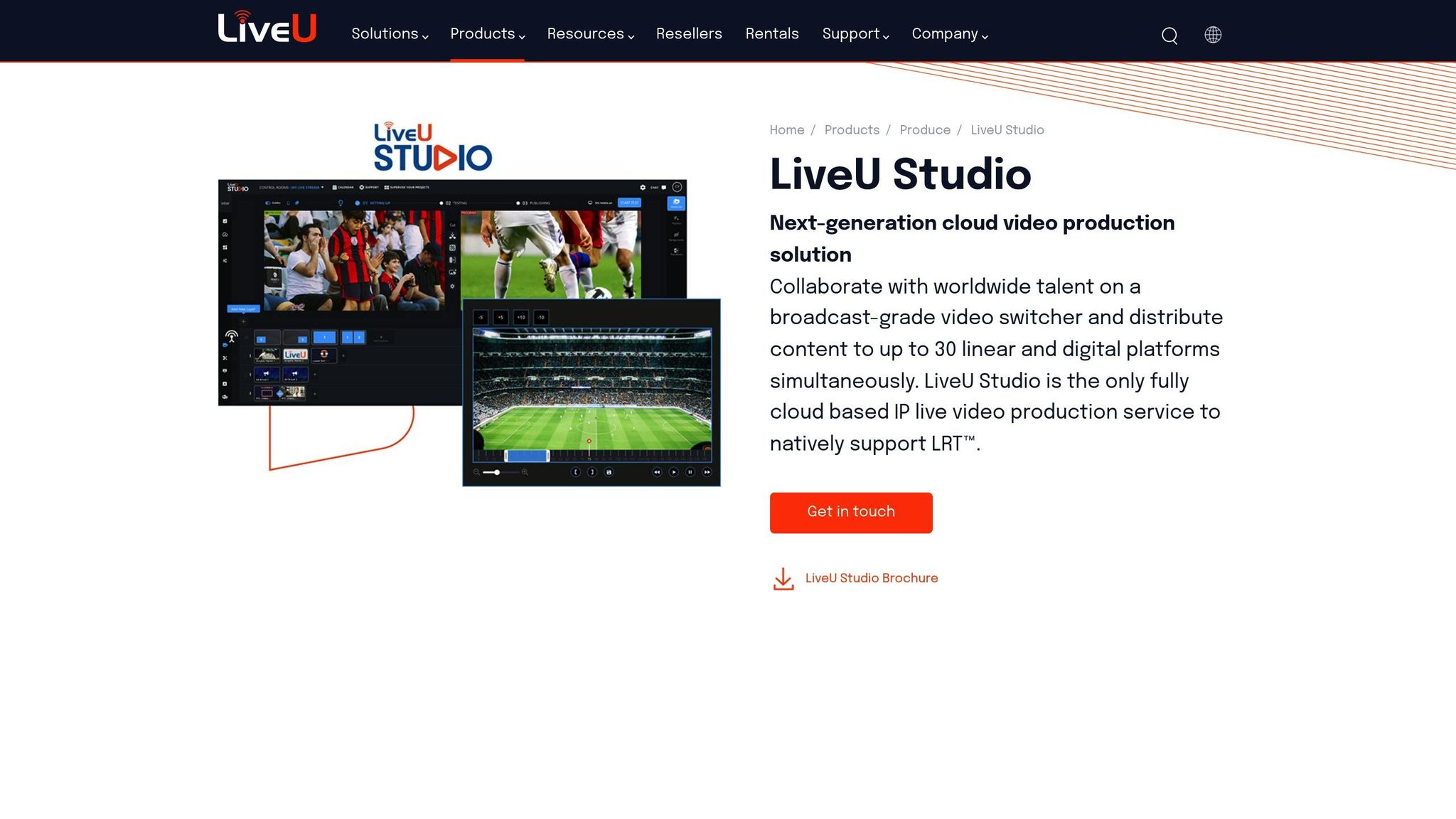Download the LiveU Studio Brochure
This screenshot has width=1456, height=819.
pos(871,578)
